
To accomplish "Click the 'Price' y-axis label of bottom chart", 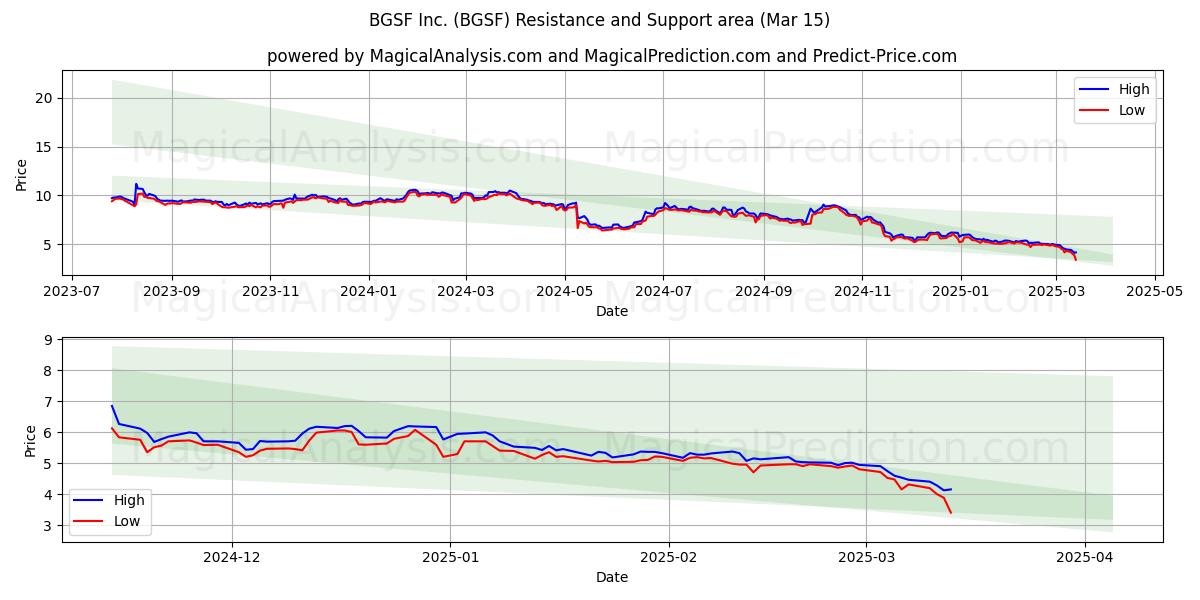I will [30, 440].
